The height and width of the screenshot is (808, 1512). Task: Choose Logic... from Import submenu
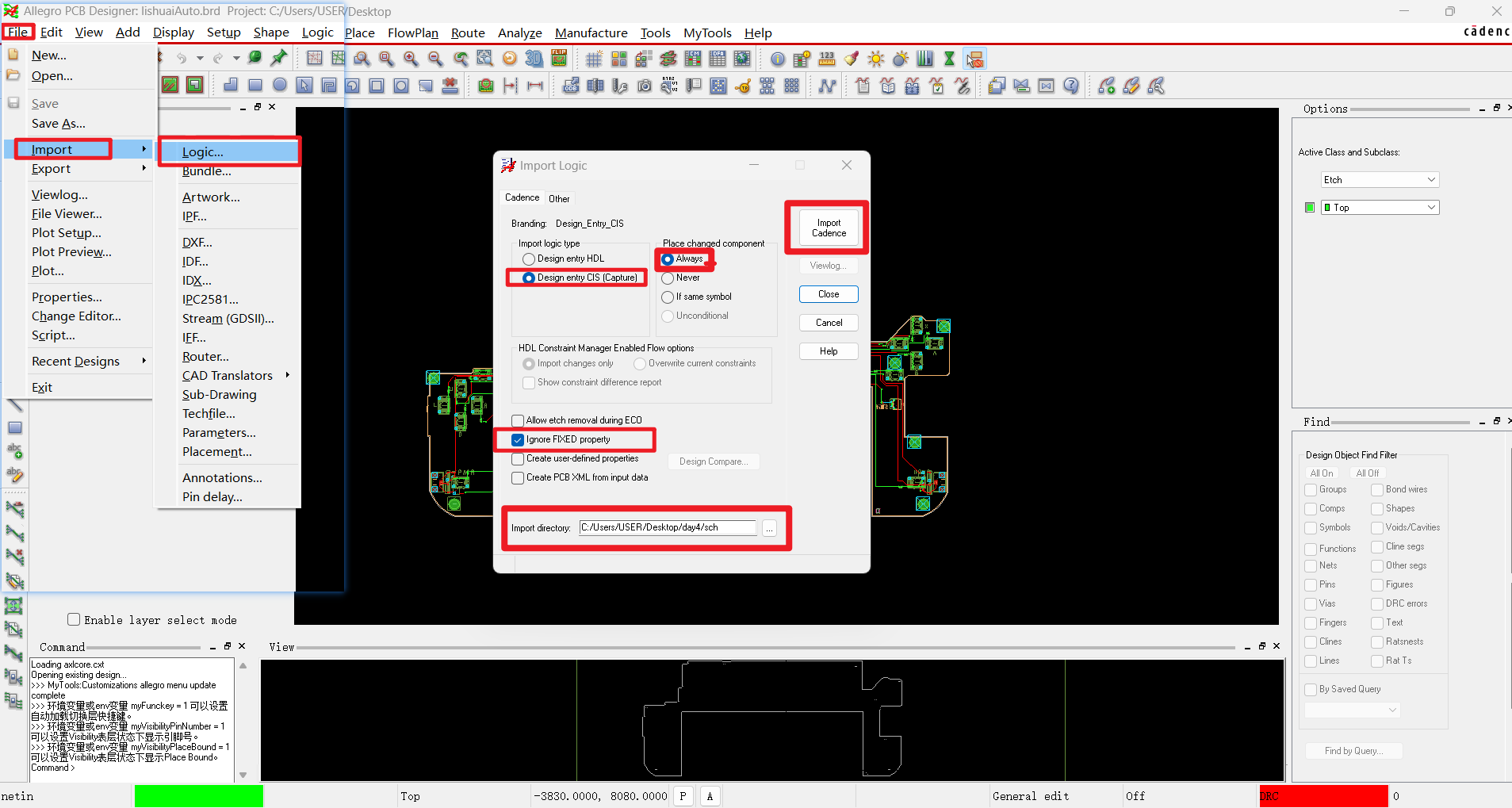[x=229, y=151]
